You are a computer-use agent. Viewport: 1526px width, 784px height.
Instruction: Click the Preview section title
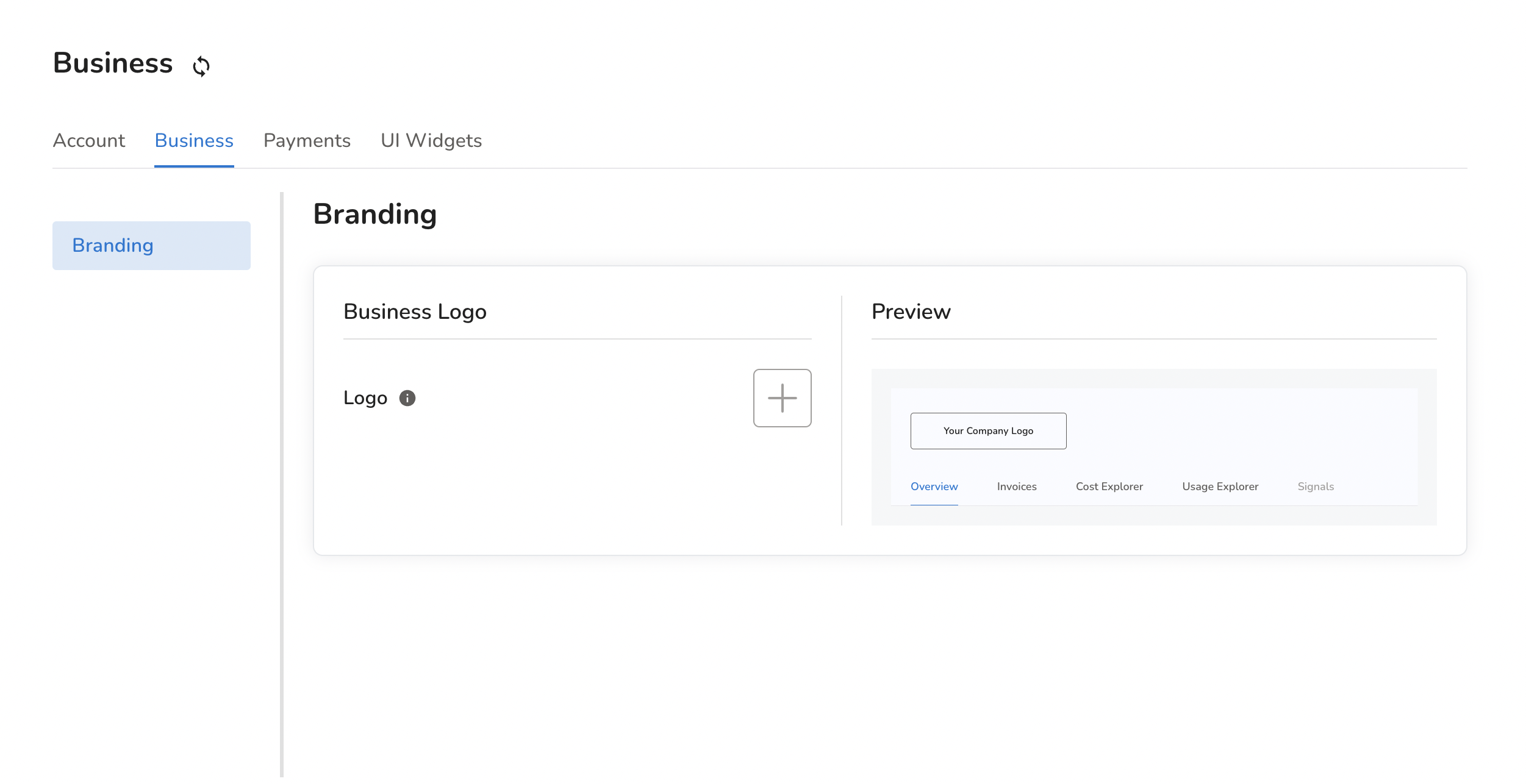pyautogui.click(x=911, y=312)
